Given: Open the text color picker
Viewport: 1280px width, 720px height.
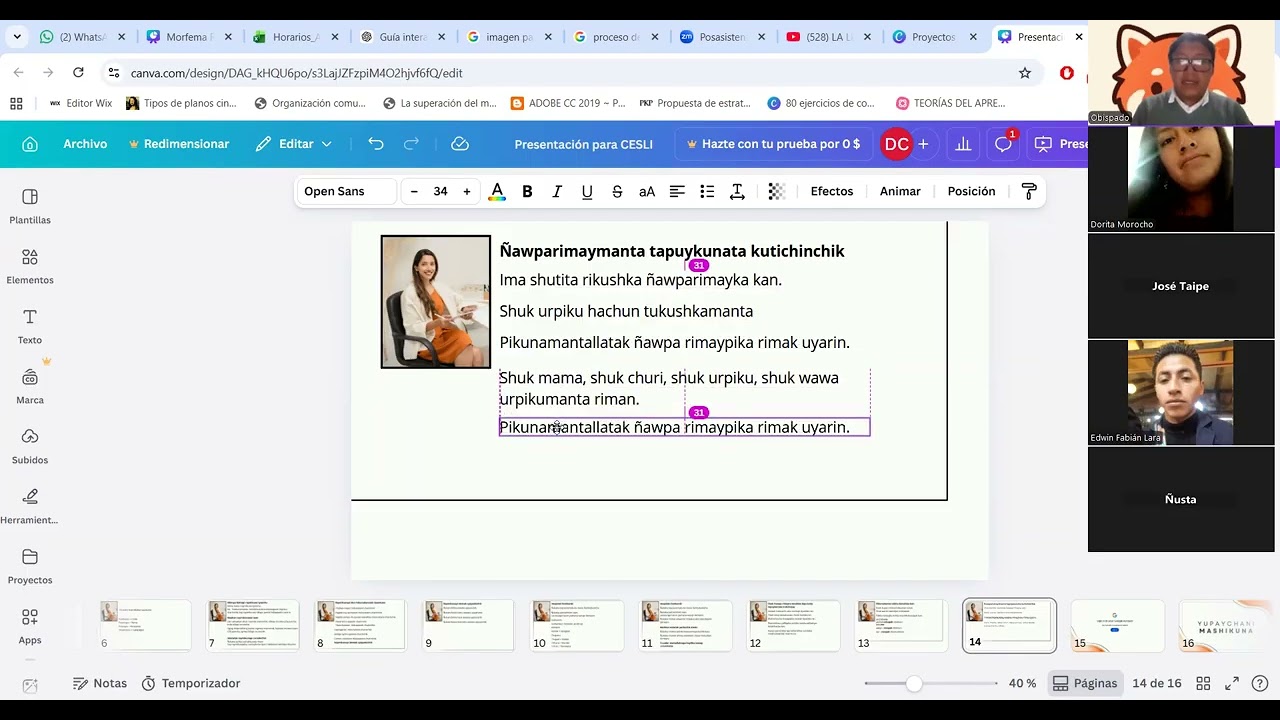Looking at the screenshot, I should coord(497,191).
